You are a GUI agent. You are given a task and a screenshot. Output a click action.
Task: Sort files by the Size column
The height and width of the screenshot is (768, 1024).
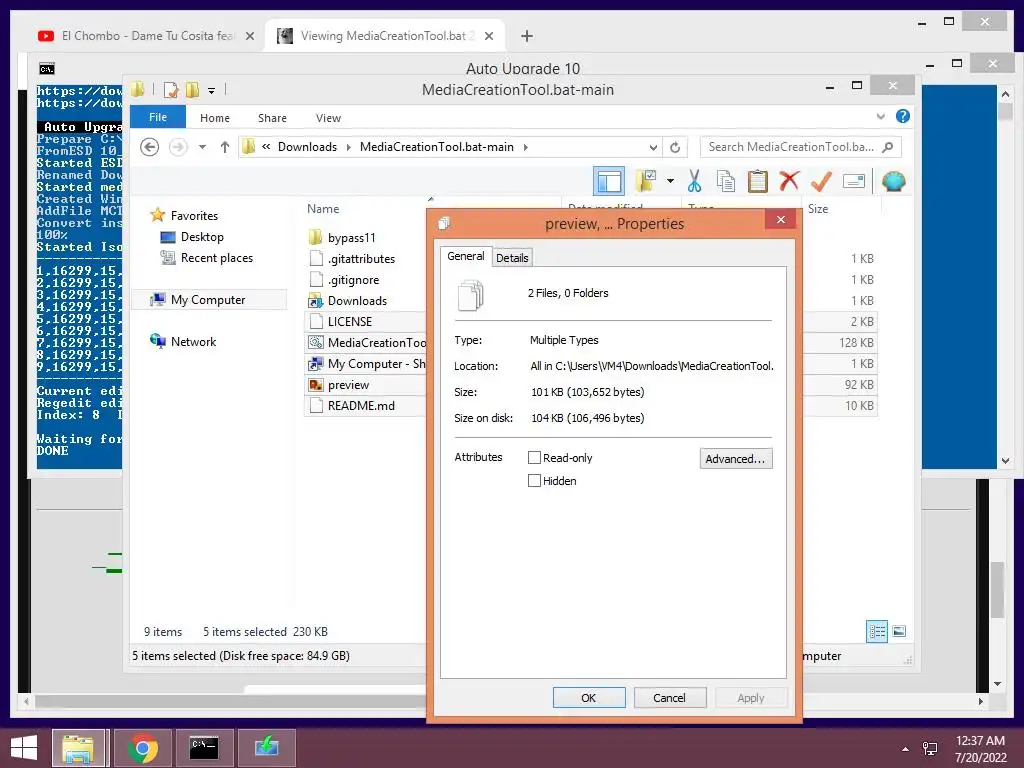pyautogui.click(x=818, y=209)
